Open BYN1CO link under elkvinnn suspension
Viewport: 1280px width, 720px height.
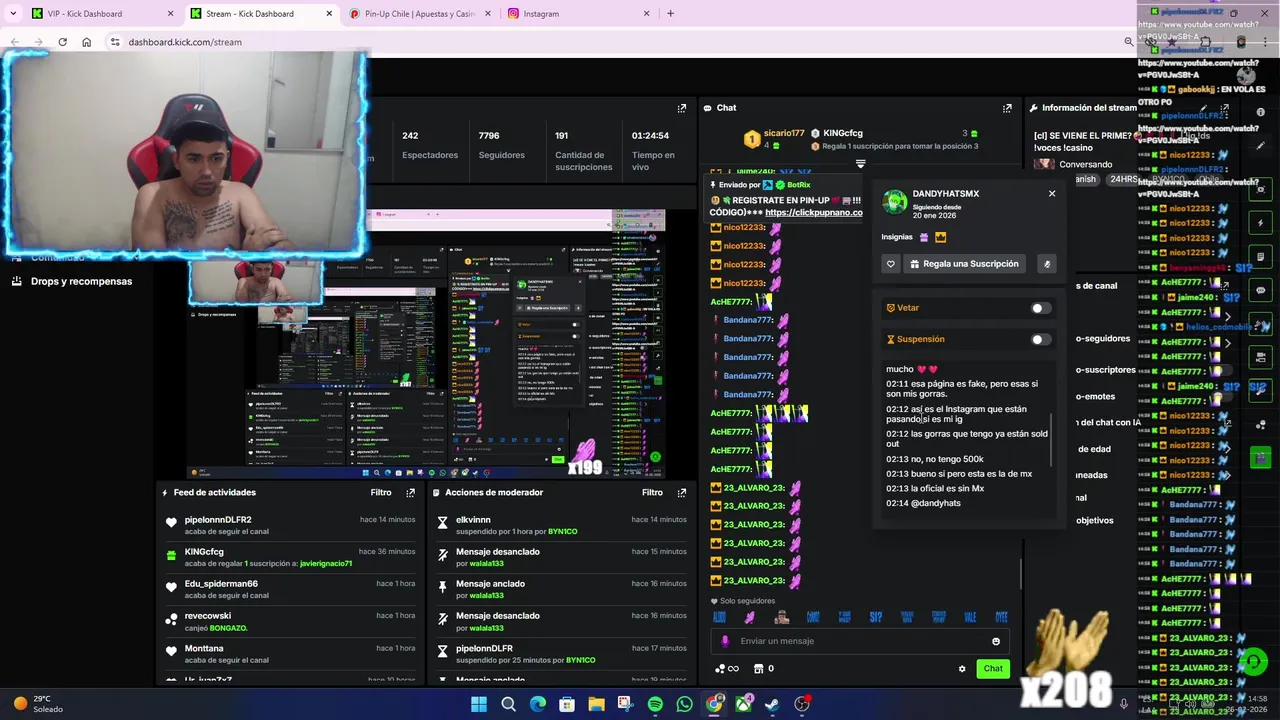[562, 532]
